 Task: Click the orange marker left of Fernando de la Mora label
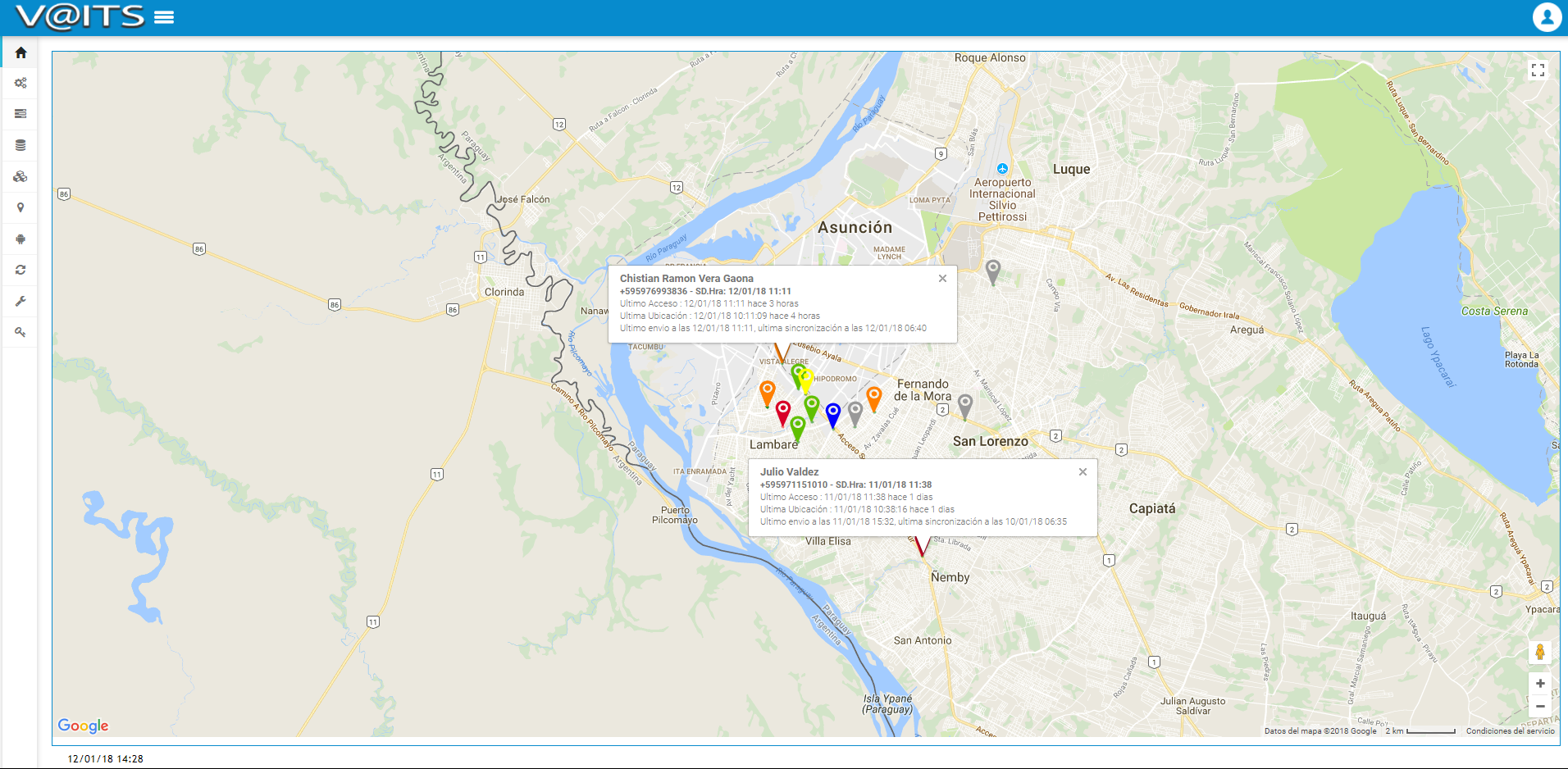click(874, 398)
